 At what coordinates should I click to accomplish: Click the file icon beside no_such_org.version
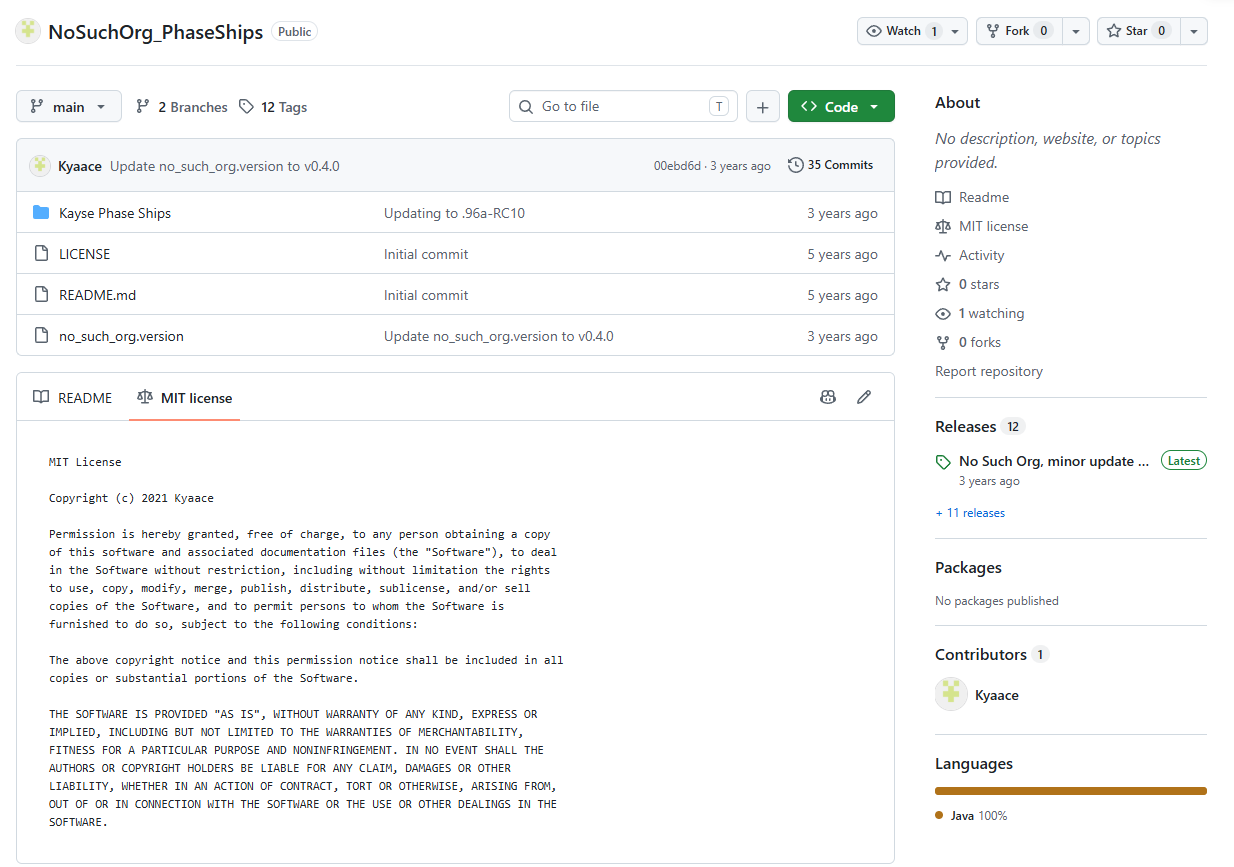(x=41, y=336)
